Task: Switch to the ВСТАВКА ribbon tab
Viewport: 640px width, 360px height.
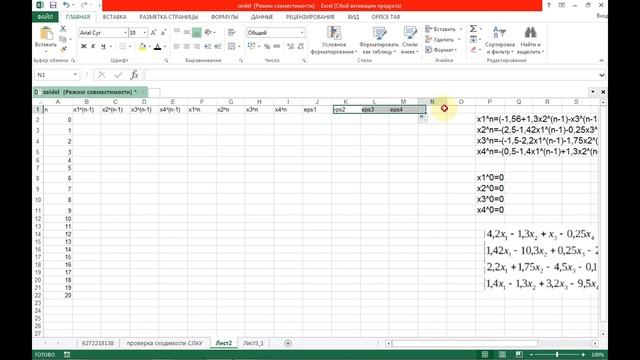Action: (x=114, y=17)
